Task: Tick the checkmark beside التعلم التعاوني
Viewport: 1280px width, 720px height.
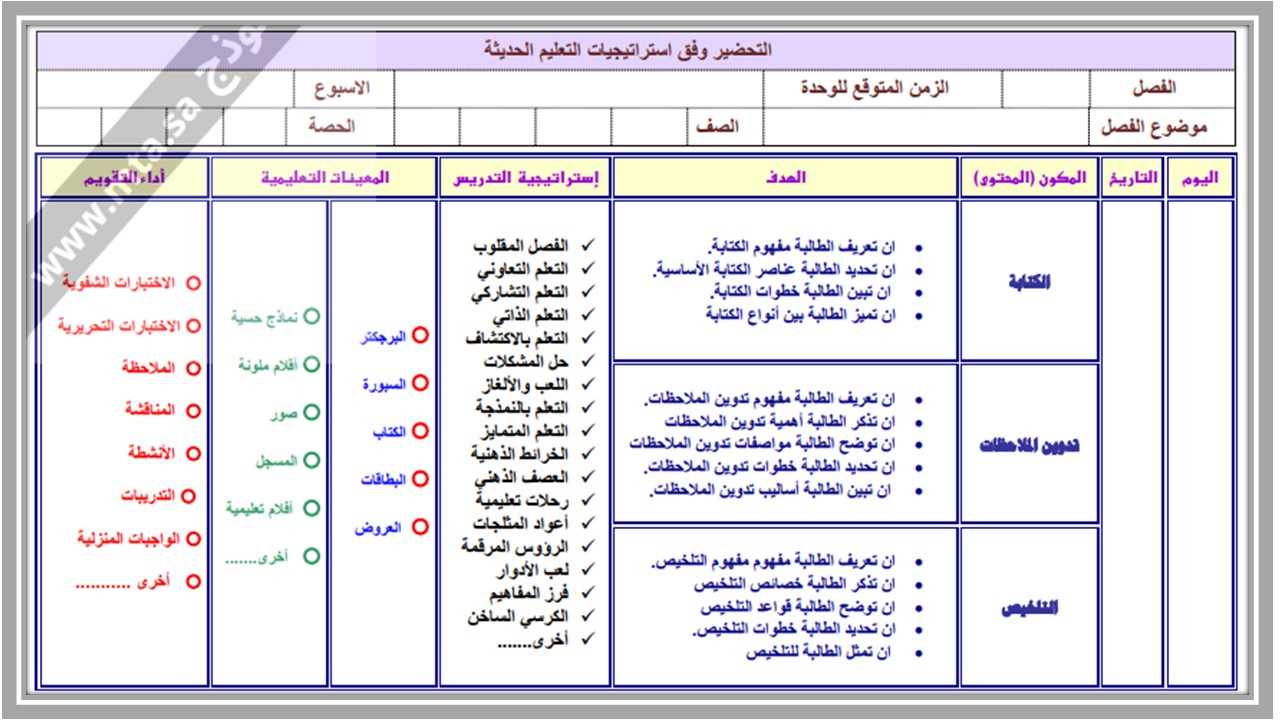Action: (588, 268)
